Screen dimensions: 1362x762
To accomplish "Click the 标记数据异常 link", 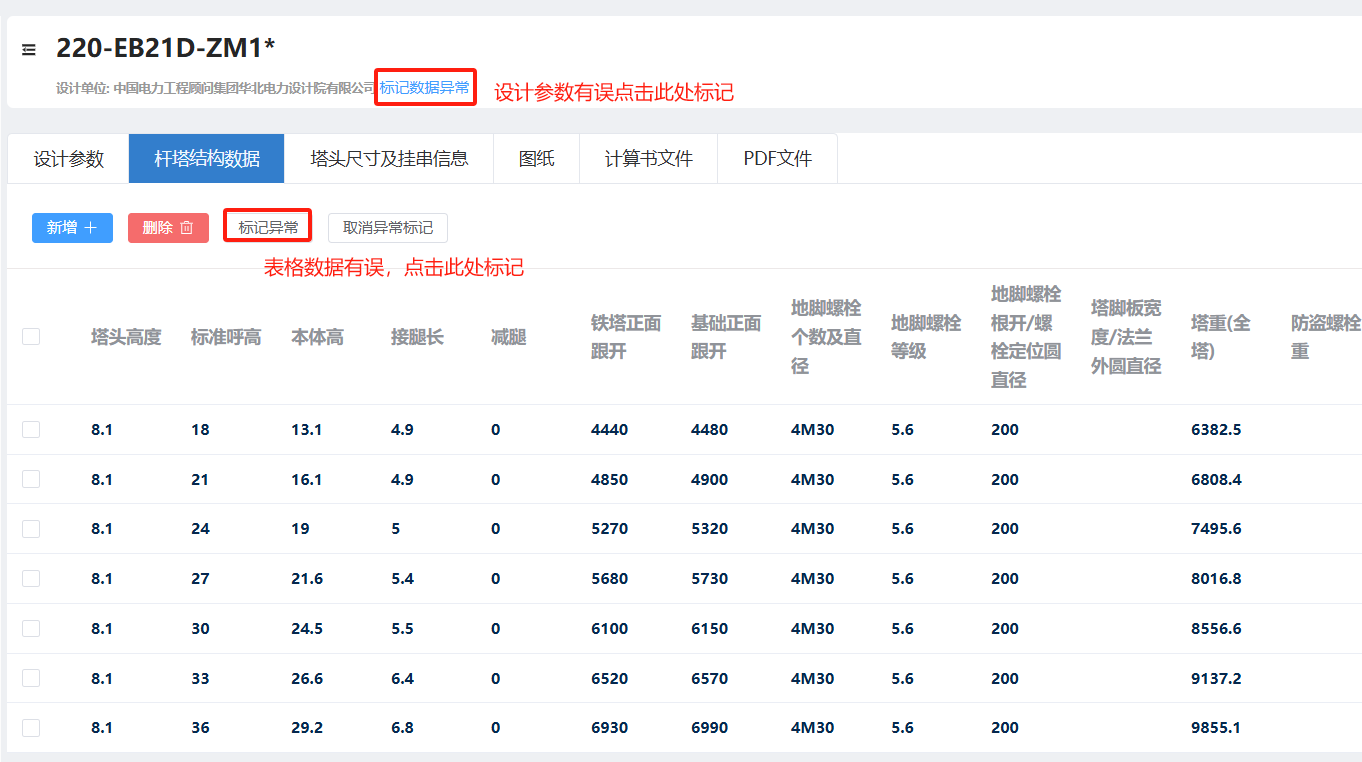I will point(425,88).
